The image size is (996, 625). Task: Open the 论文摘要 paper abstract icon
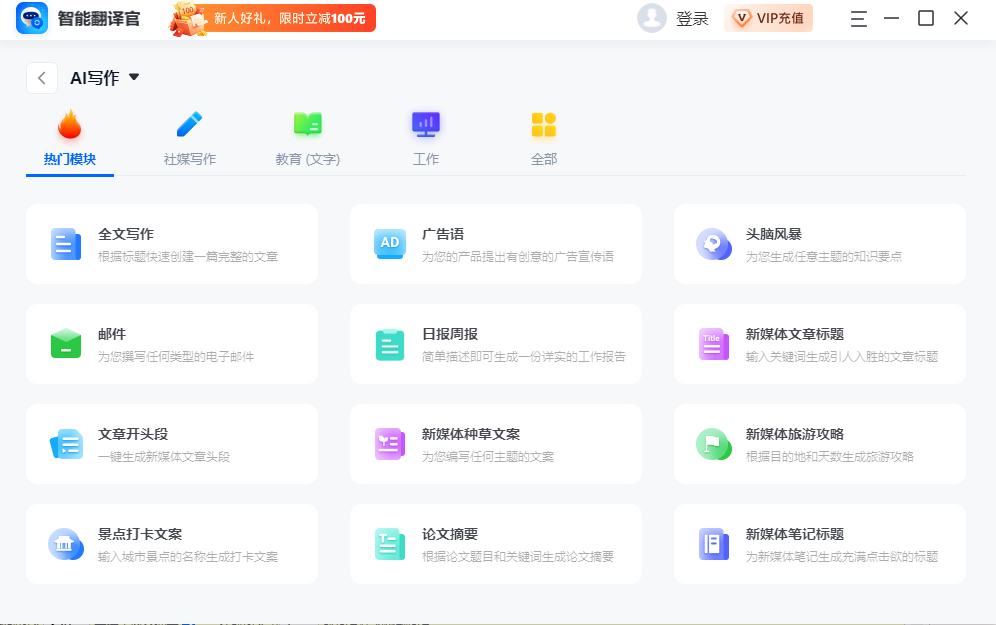pyautogui.click(x=389, y=544)
